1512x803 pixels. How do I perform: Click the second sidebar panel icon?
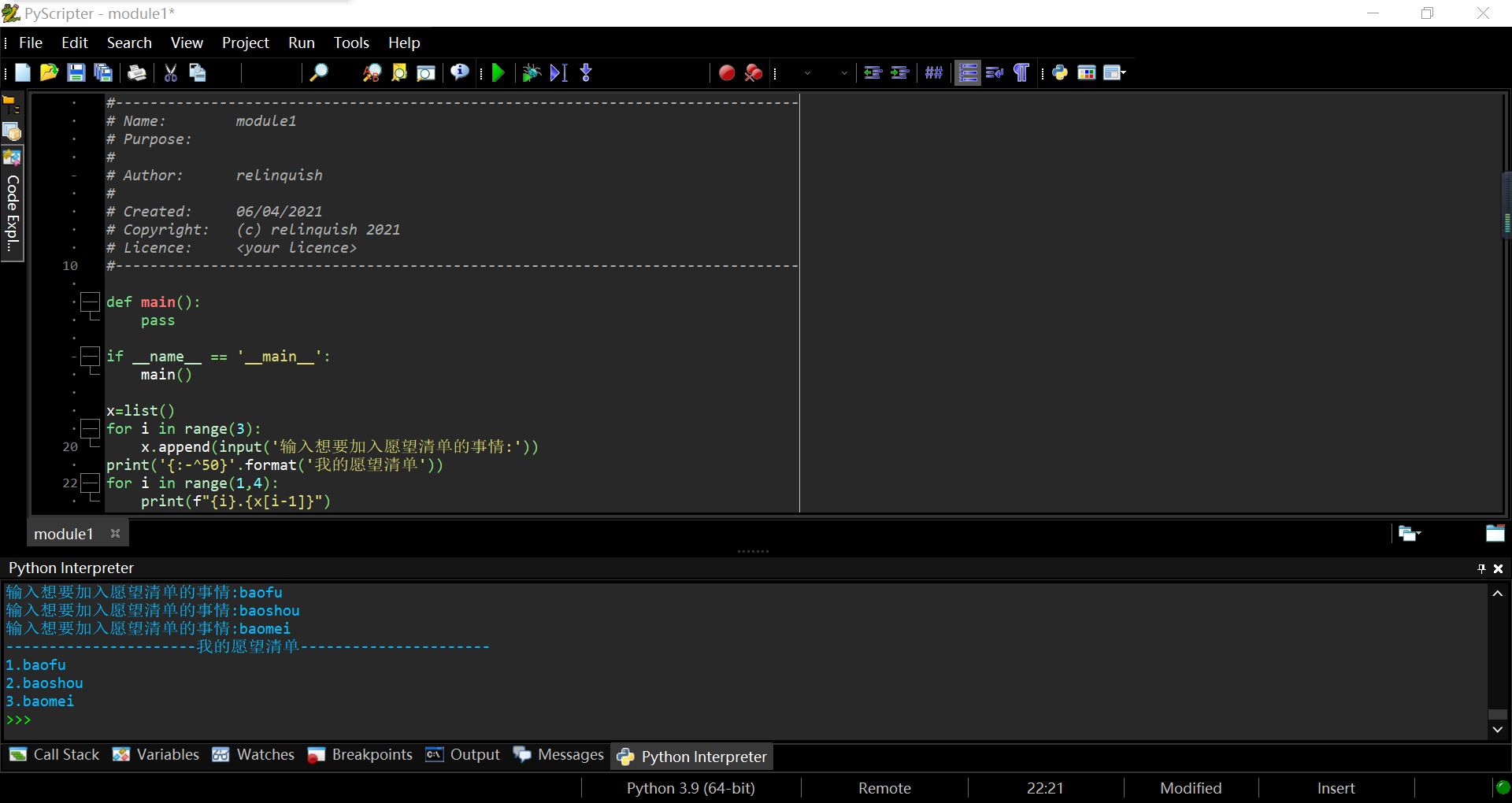(12, 131)
